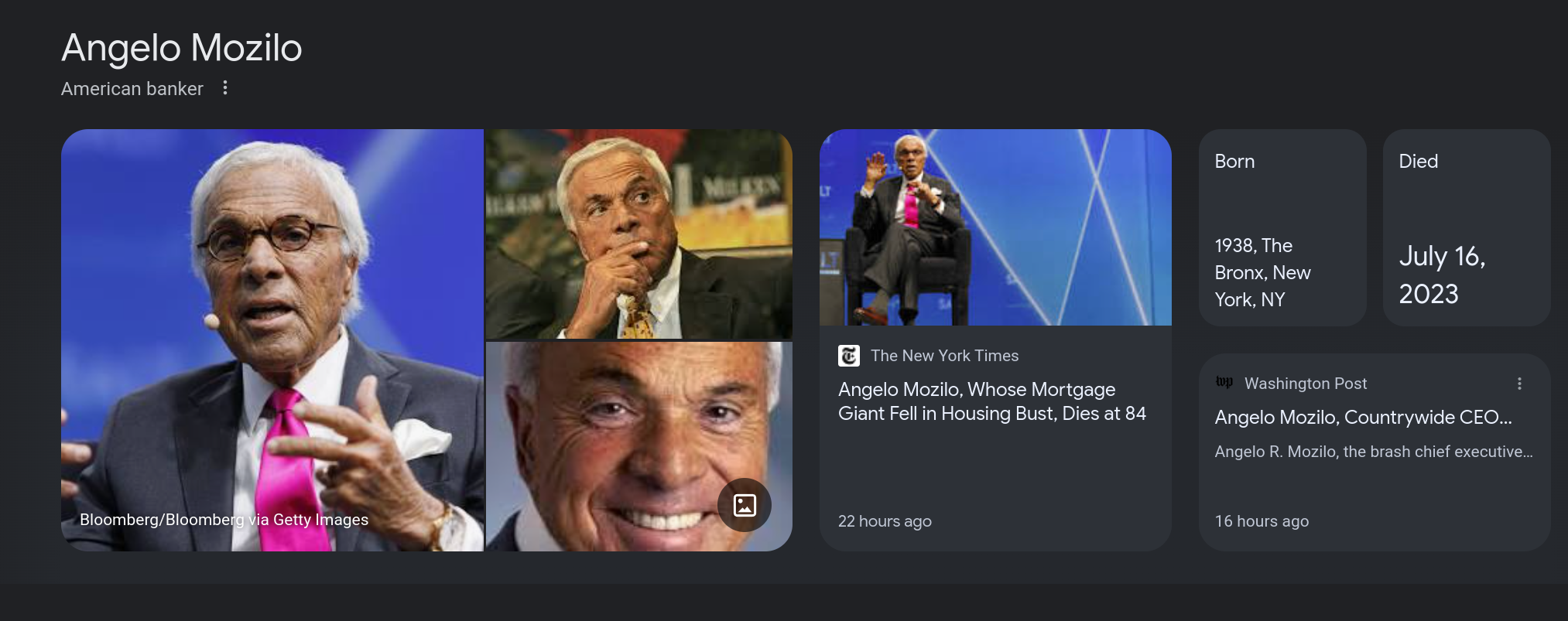Open the New York Times article image
Screen dimensions: 1568x621
click(x=995, y=227)
